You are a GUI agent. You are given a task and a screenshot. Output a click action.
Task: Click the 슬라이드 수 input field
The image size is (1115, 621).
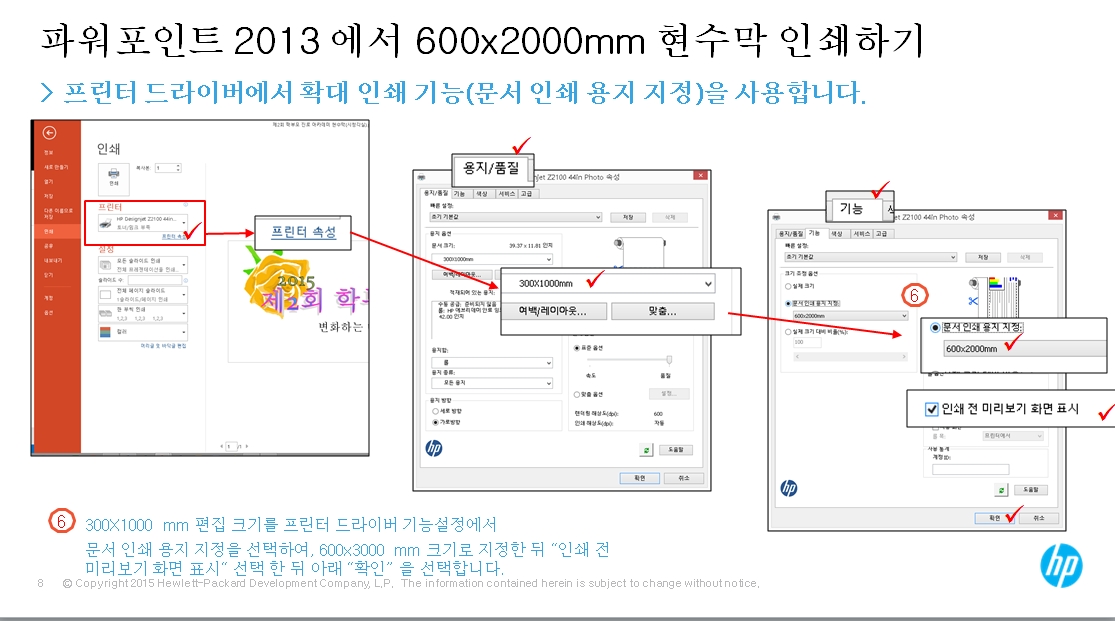coord(154,280)
